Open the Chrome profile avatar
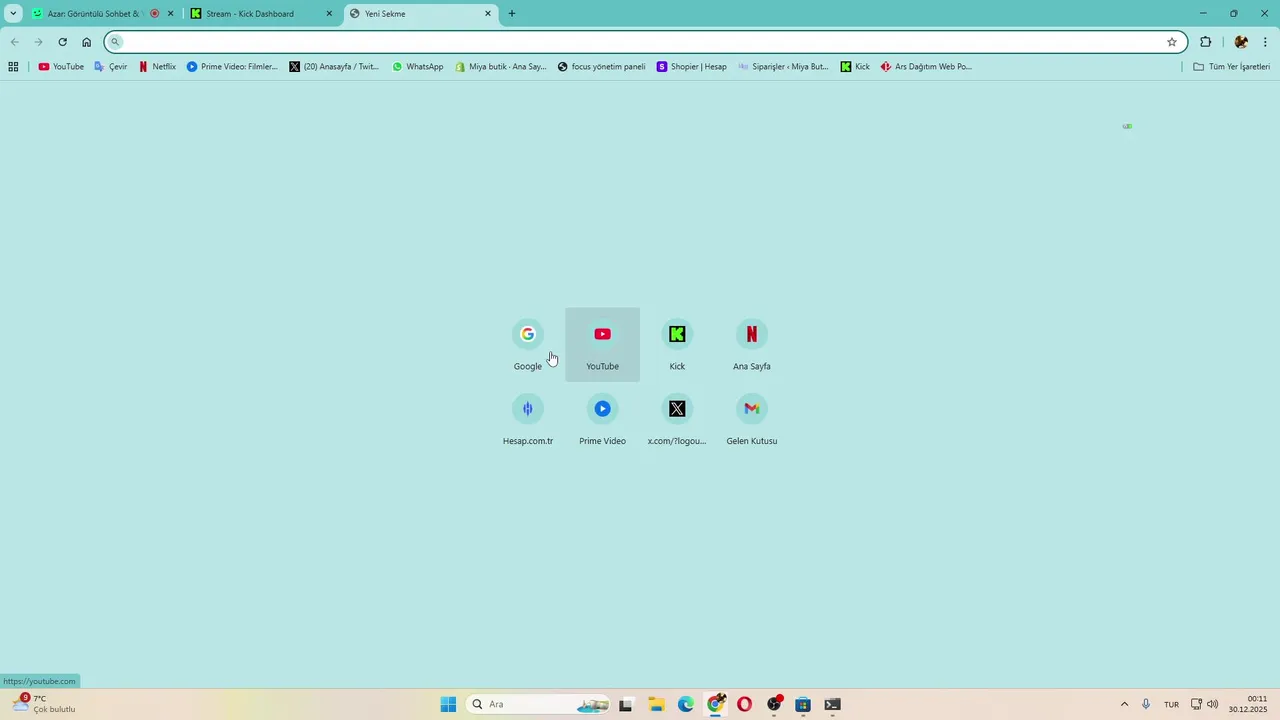The image size is (1280, 720). click(1241, 42)
